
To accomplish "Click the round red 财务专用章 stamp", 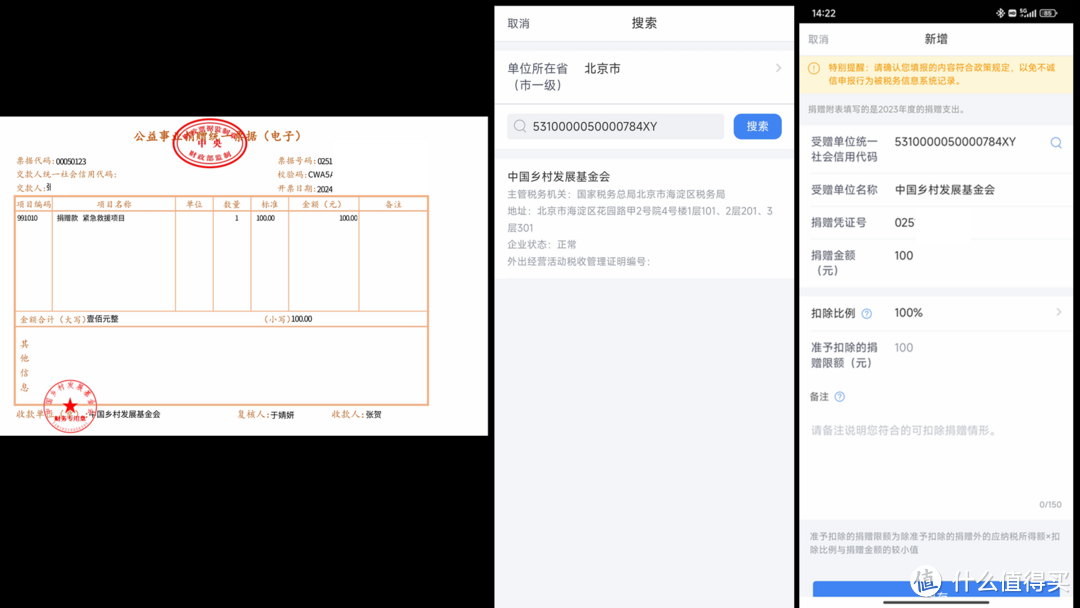I will 70,406.
